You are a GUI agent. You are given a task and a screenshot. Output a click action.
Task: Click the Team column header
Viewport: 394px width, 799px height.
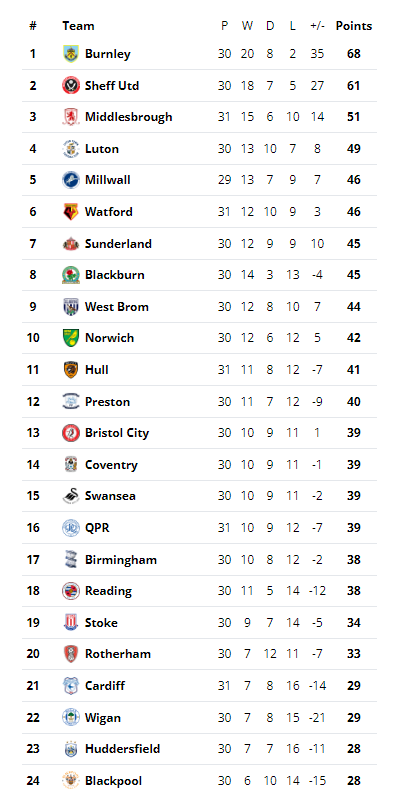78,26
